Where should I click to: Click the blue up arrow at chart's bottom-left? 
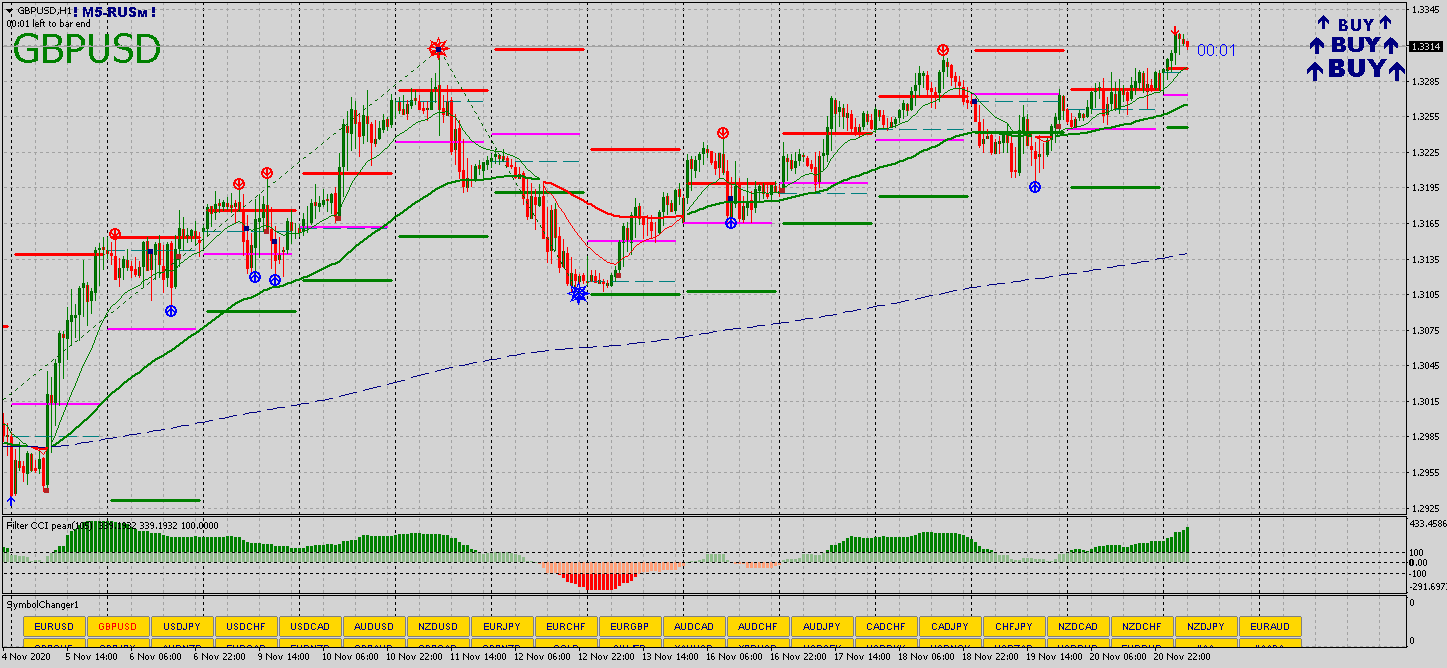click(11, 499)
